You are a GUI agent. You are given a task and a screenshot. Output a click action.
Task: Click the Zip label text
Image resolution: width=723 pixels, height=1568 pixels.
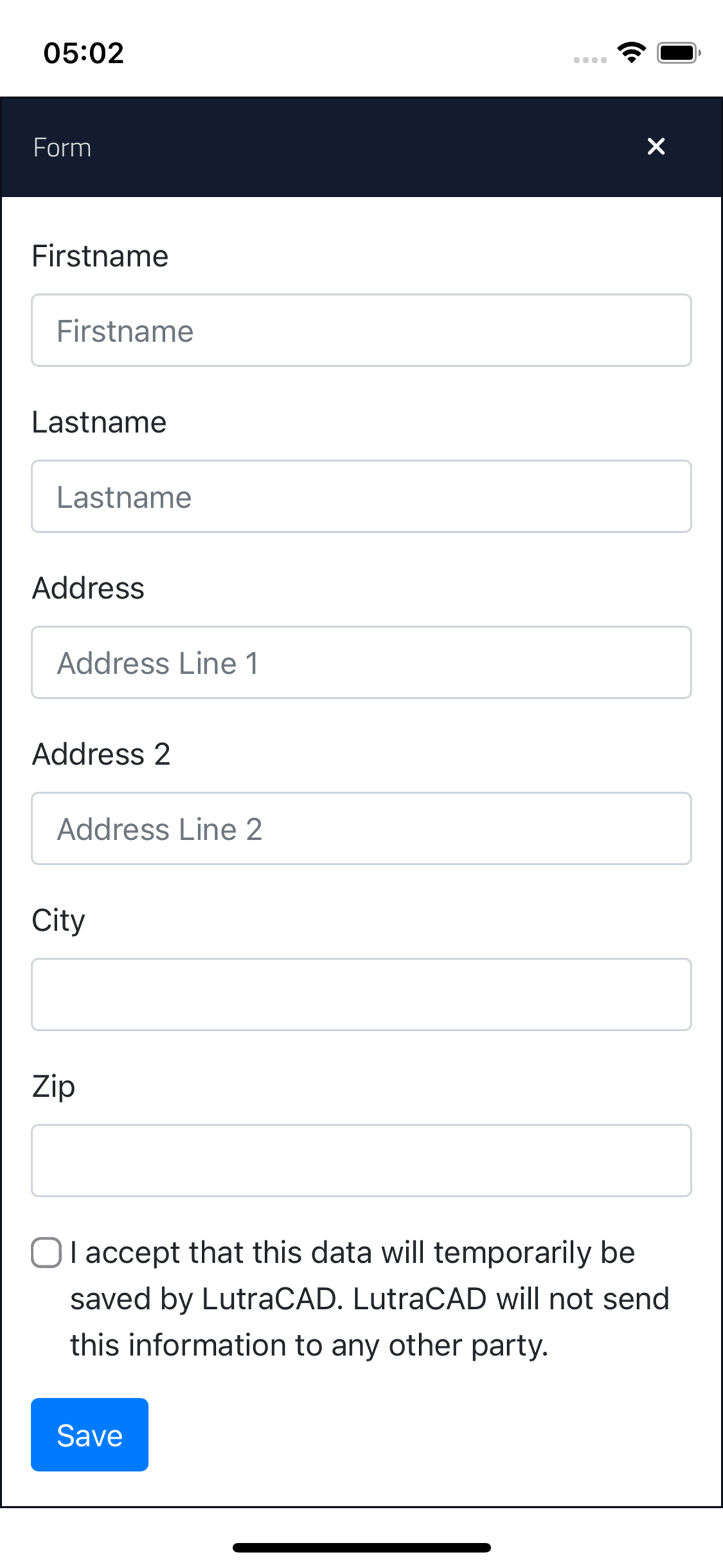tap(54, 1087)
